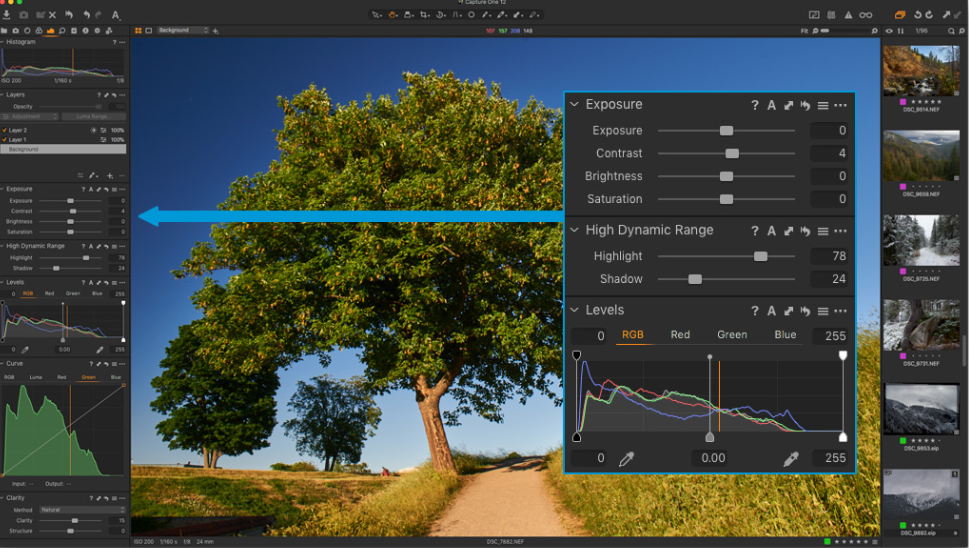Click the X delete icon in top toolbar
This screenshot has width=969, height=548.
(52, 15)
